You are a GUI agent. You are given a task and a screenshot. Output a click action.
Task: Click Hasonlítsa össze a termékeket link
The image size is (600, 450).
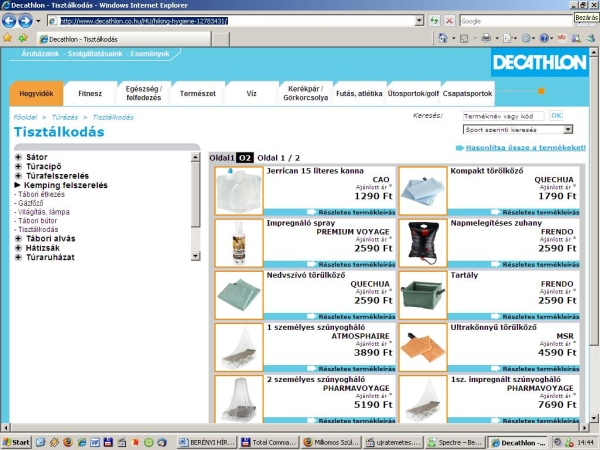click(525, 148)
